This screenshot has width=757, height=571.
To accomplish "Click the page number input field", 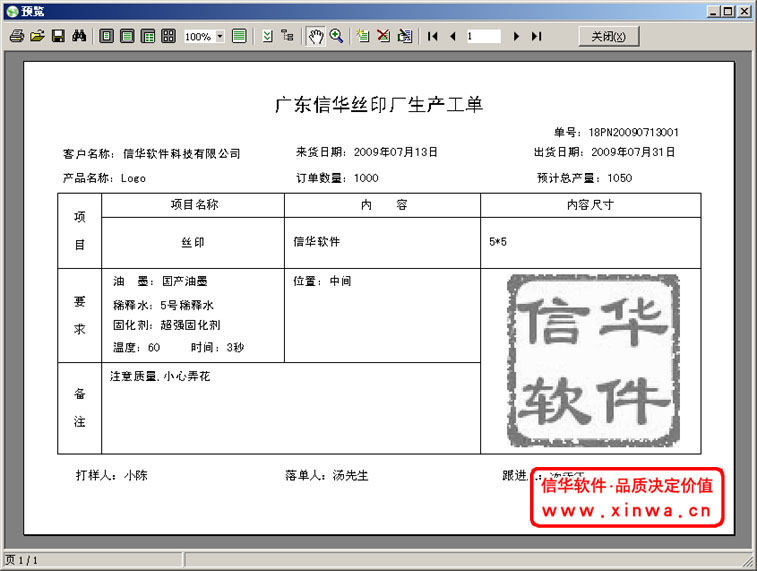I will (x=483, y=36).
